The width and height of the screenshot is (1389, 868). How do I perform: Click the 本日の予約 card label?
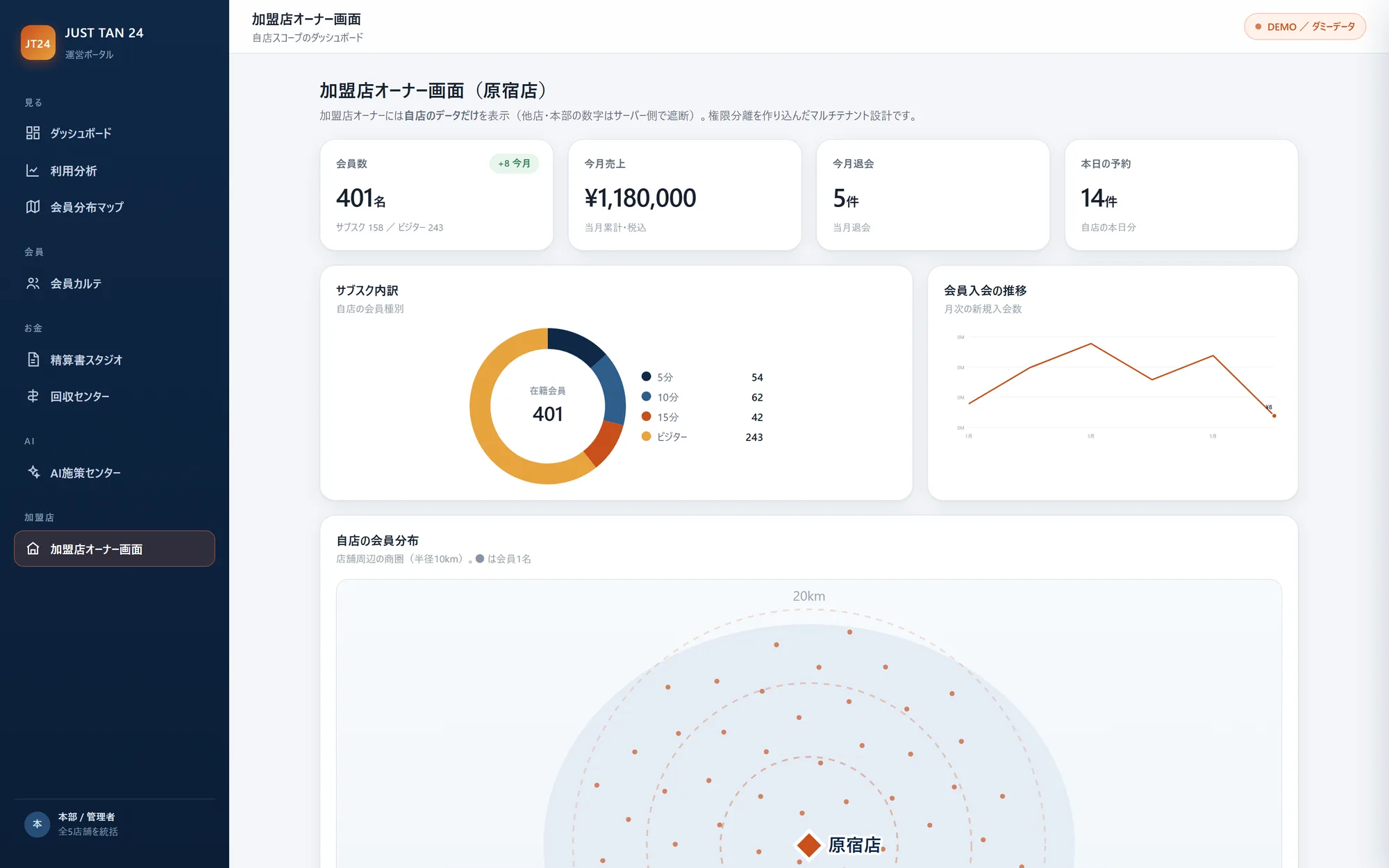pos(1106,164)
